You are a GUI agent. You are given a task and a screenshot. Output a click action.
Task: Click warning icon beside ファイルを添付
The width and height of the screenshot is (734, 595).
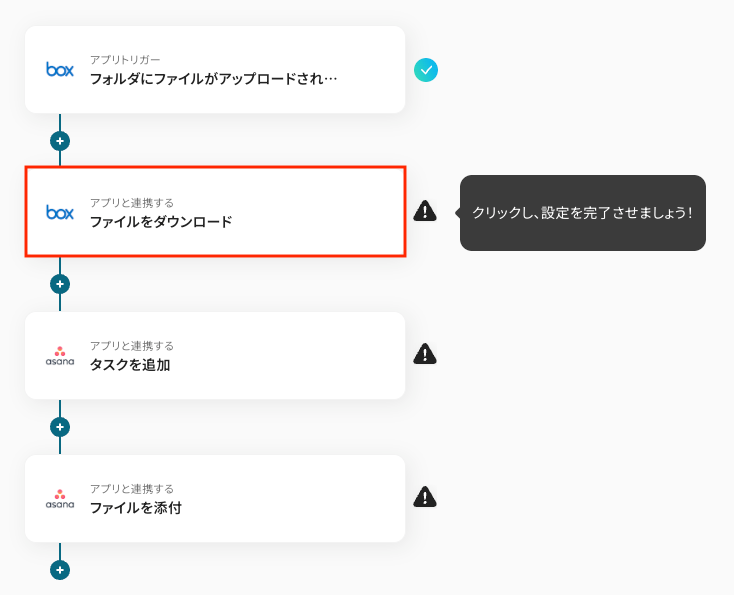click(x=425, y=497)
